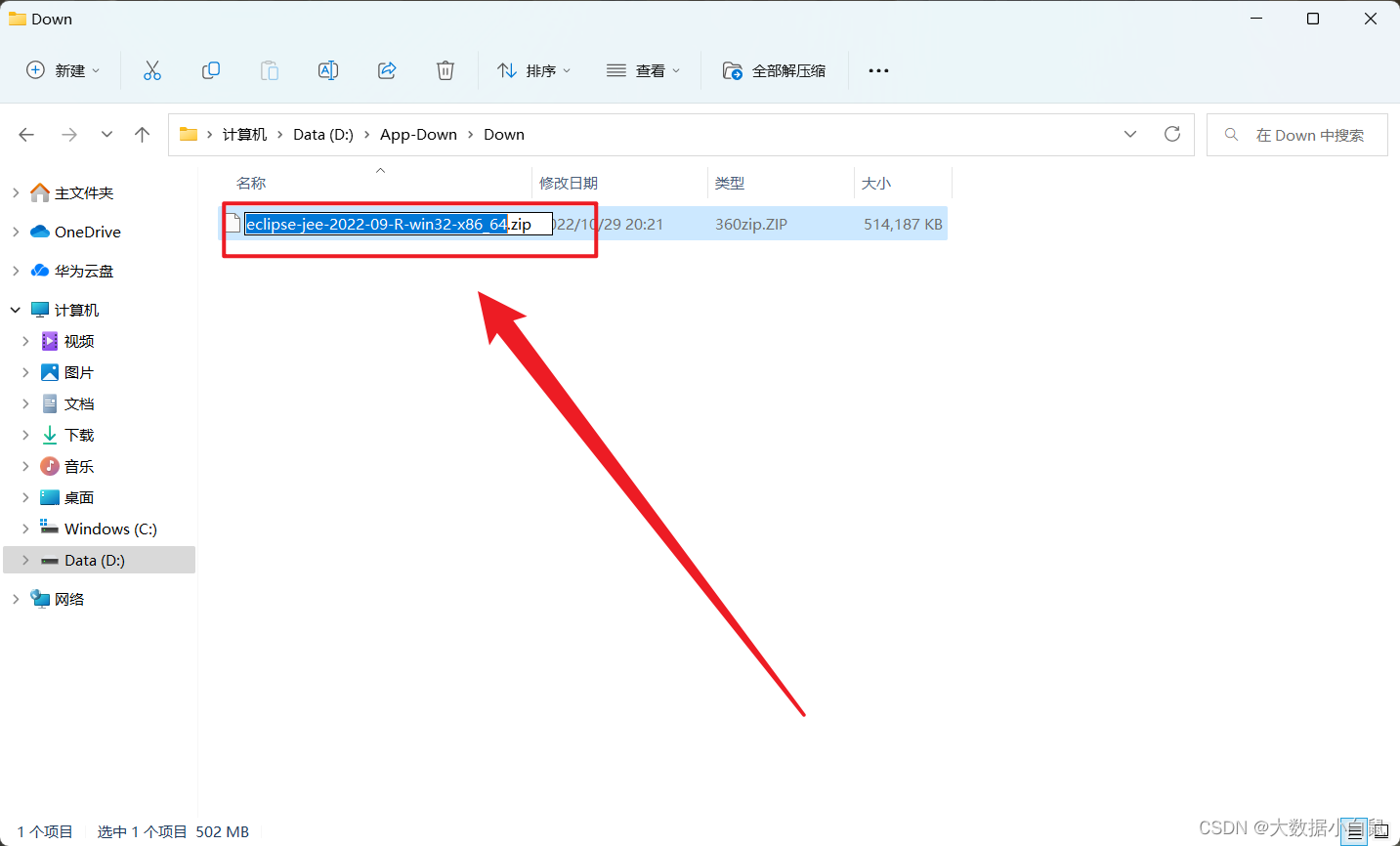
Task: Click the 514,187 KB size cell
Action: coord(903,224)
